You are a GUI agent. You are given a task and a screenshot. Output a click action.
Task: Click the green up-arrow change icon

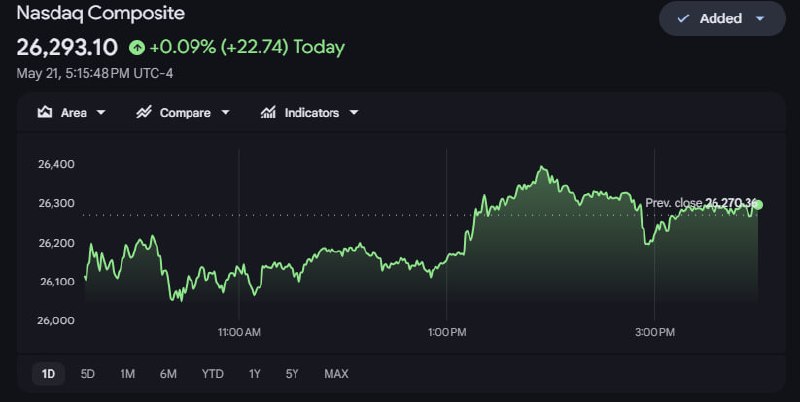point(137,47)
